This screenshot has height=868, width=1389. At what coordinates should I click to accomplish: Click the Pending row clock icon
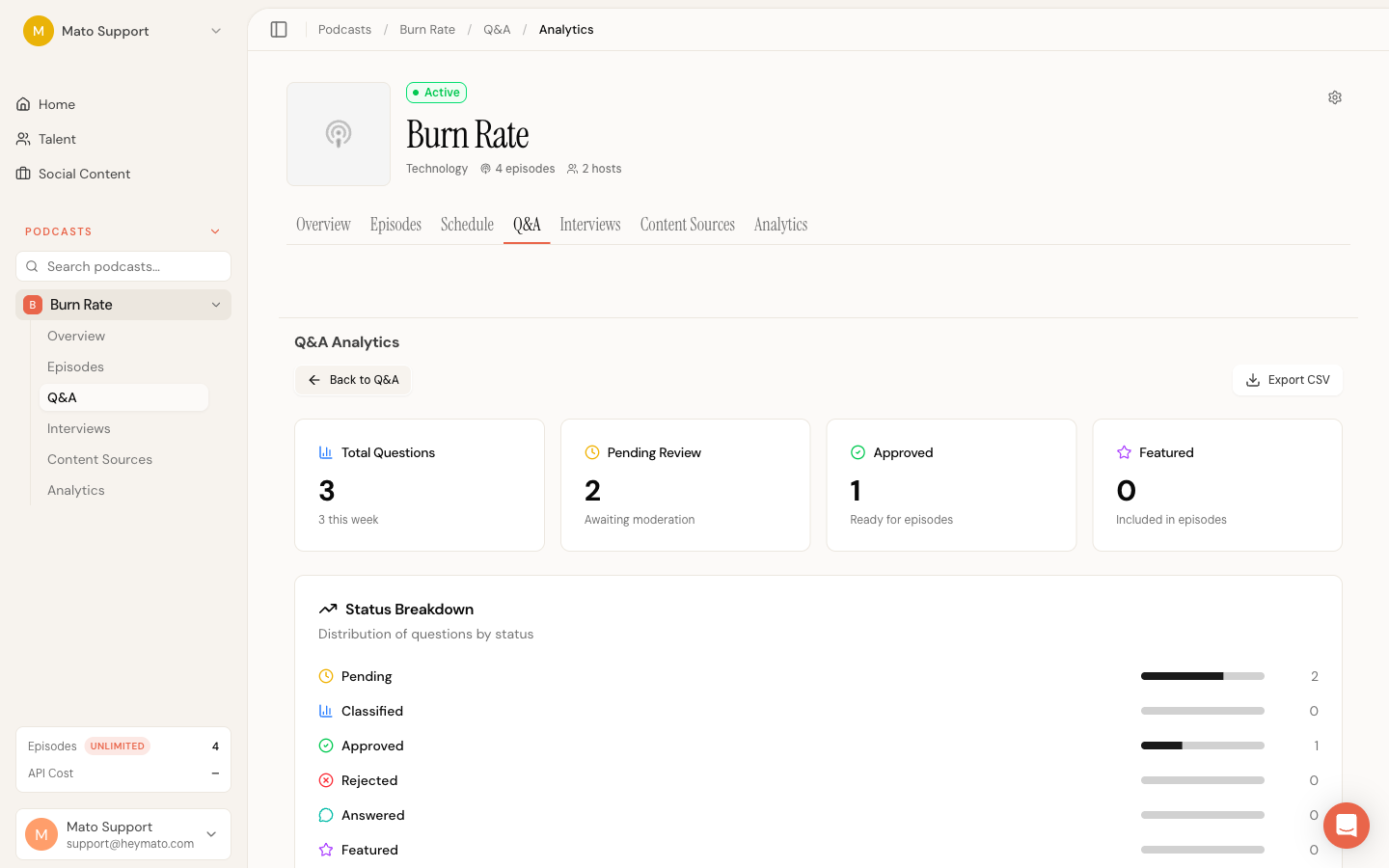(326, 676)
